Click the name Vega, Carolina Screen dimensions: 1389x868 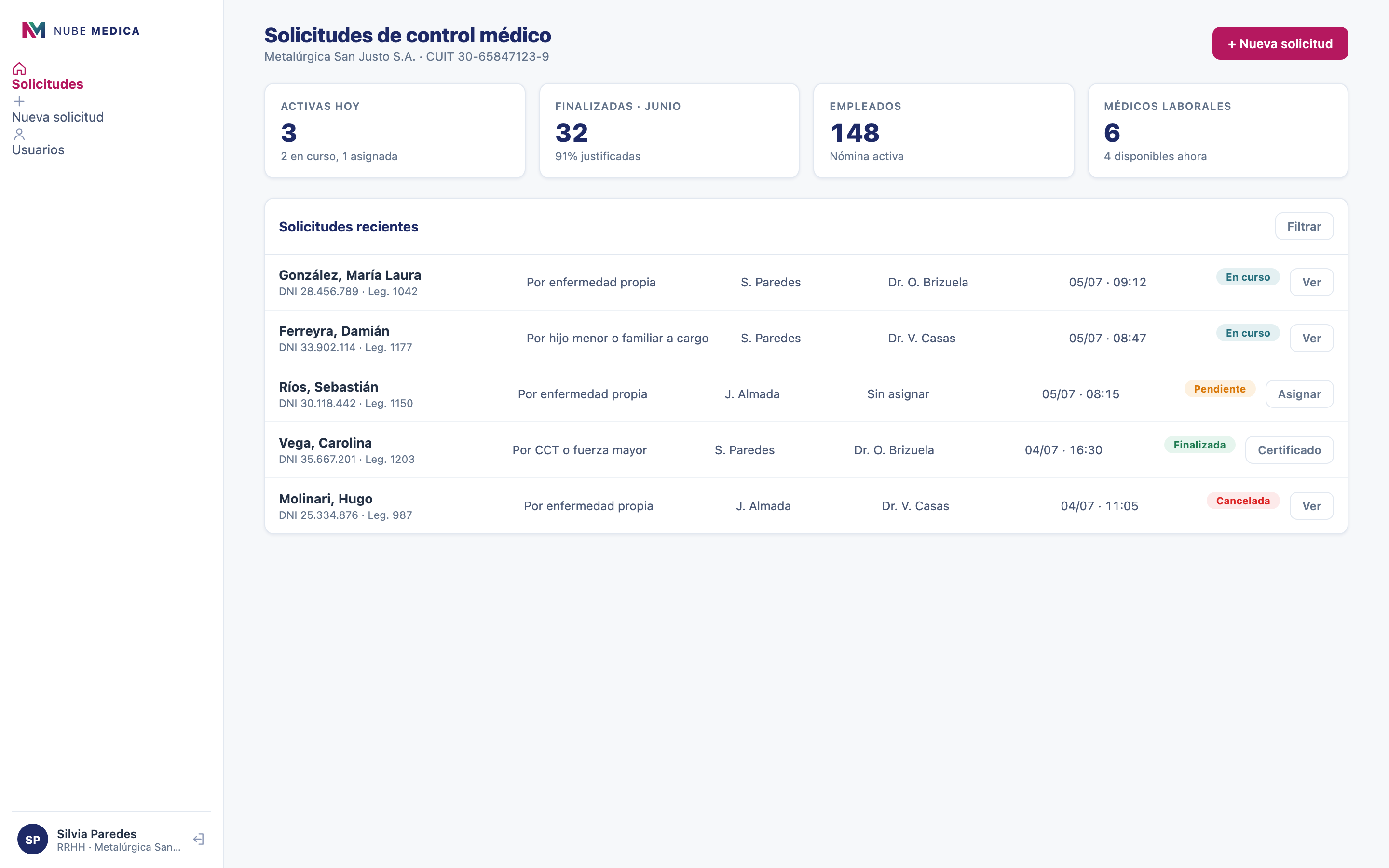click(326, 443)
